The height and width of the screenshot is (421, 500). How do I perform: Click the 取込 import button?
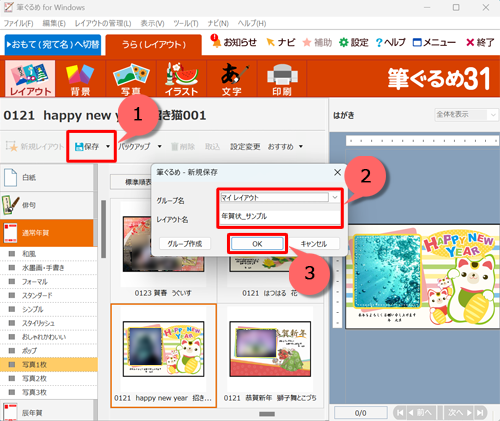pyautogui.click(x=212, y=146)
